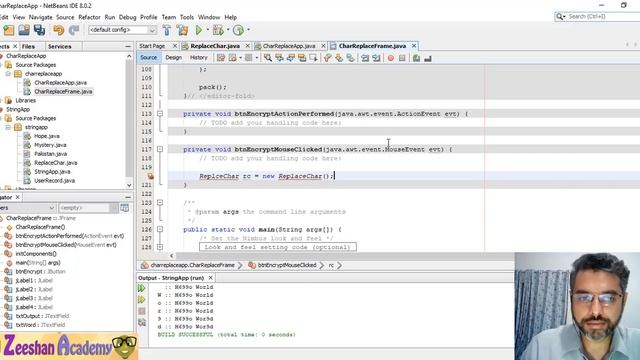Click the Projects panel scroll down arrow
640x360 pixels.
(x=129, y=185)
